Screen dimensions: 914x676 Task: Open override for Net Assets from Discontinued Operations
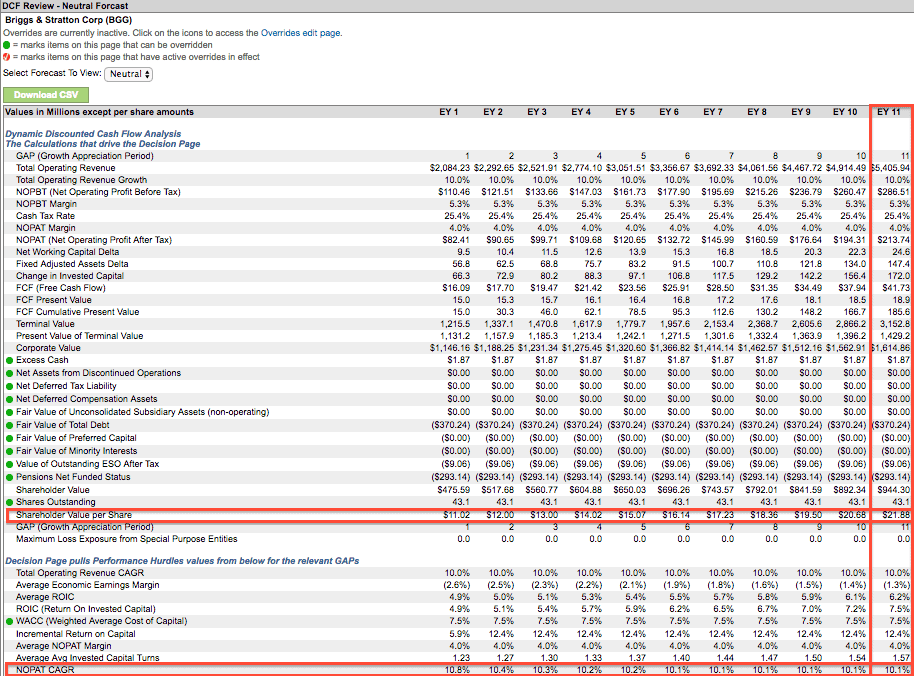[9, 374]
